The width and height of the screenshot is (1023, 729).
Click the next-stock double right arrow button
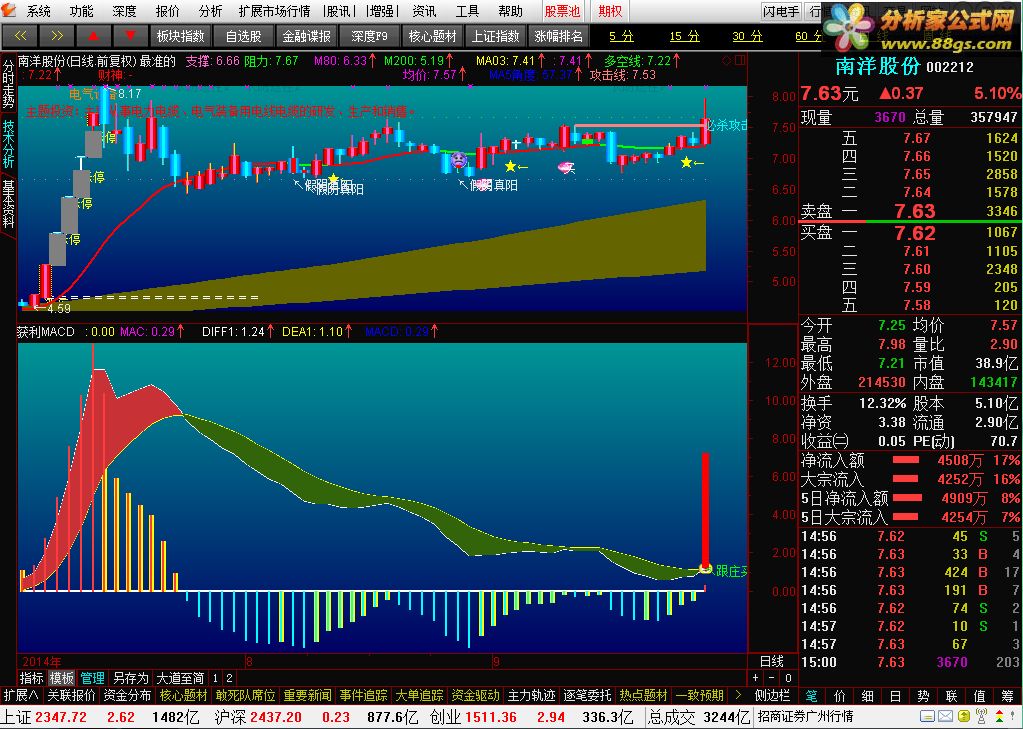coord(57,36)
